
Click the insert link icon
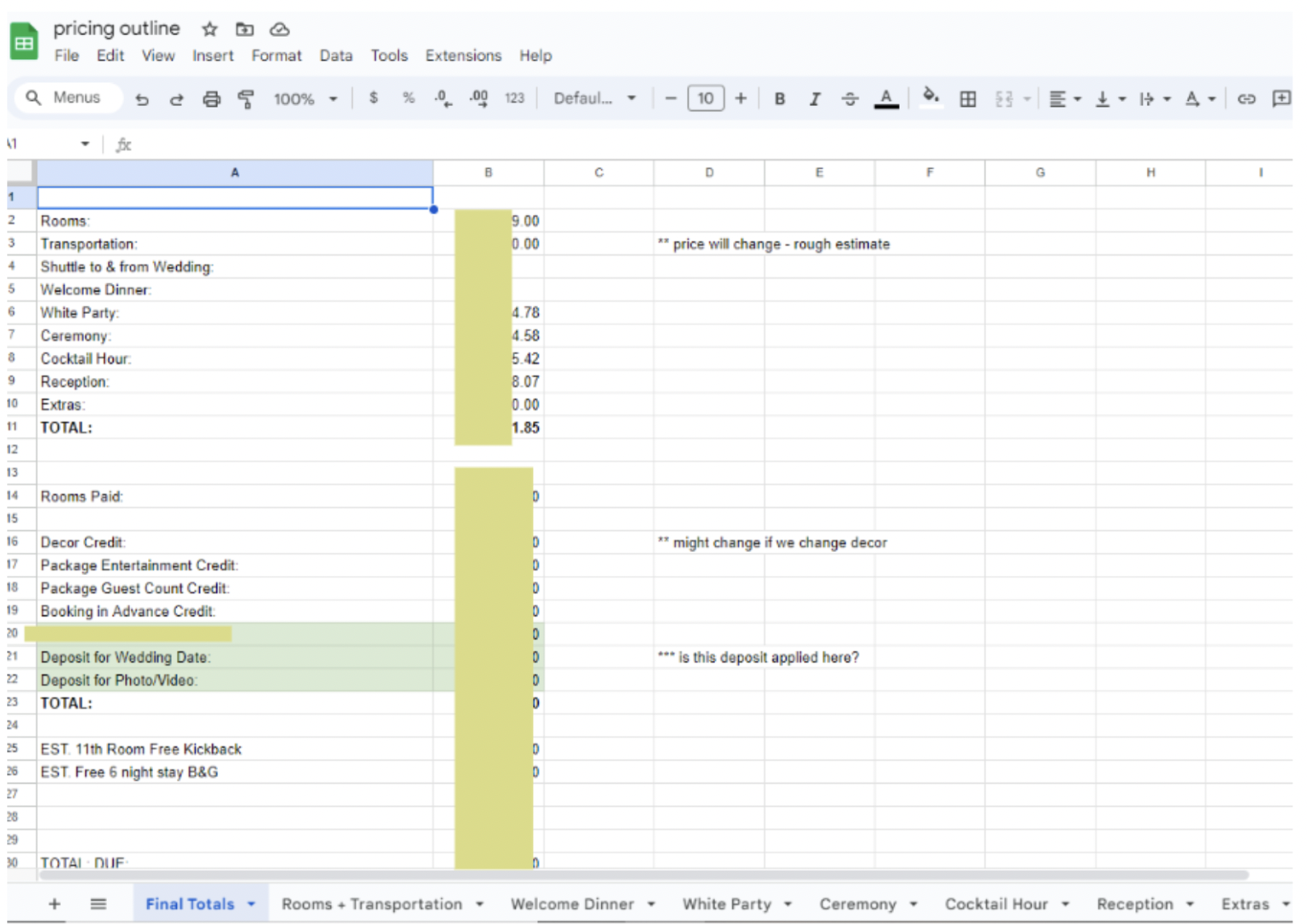click(x=1246, y=99)
